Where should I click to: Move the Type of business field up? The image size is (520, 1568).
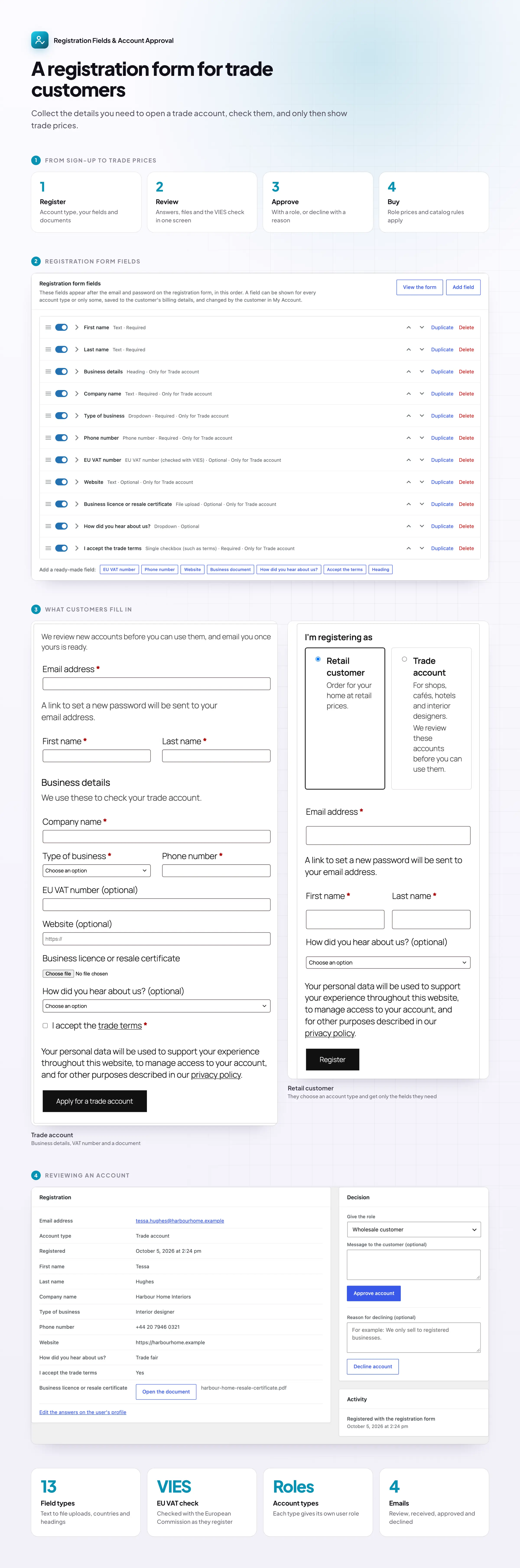[x=409, y=416]
